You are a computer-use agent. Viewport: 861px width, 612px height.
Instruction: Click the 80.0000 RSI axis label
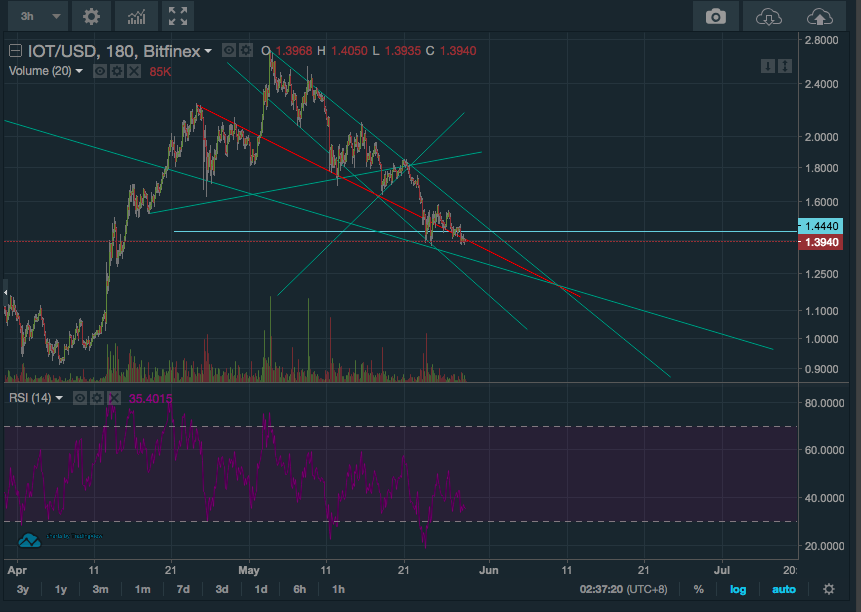(824, 403)
